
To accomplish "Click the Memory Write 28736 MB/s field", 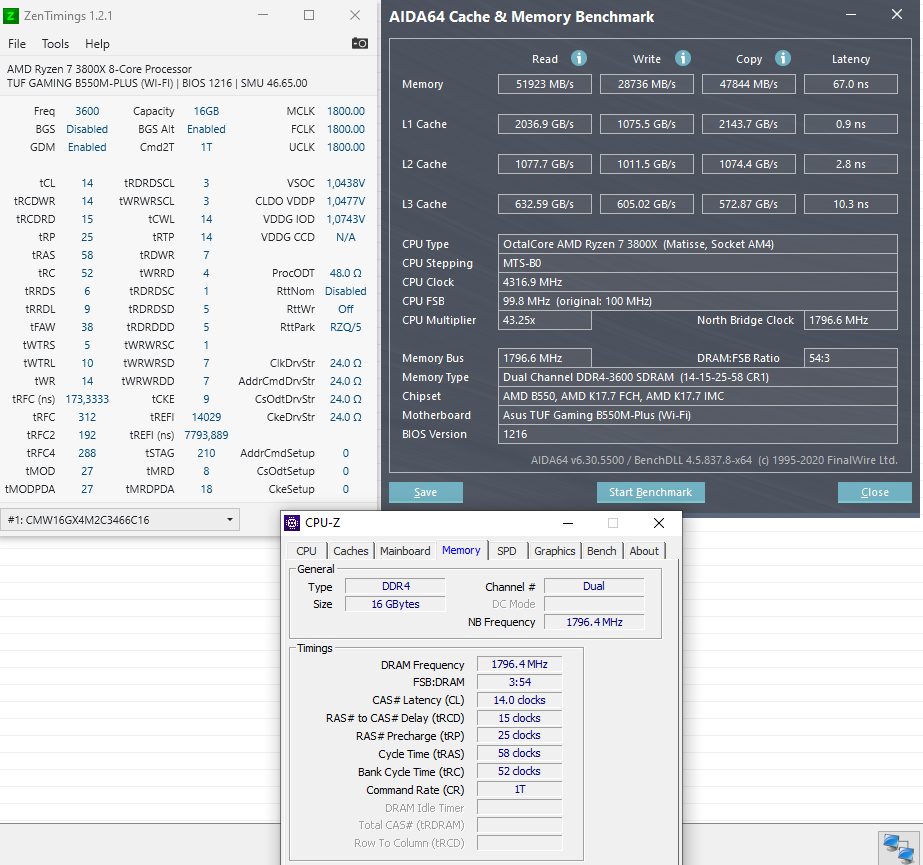I will point(646,84).
